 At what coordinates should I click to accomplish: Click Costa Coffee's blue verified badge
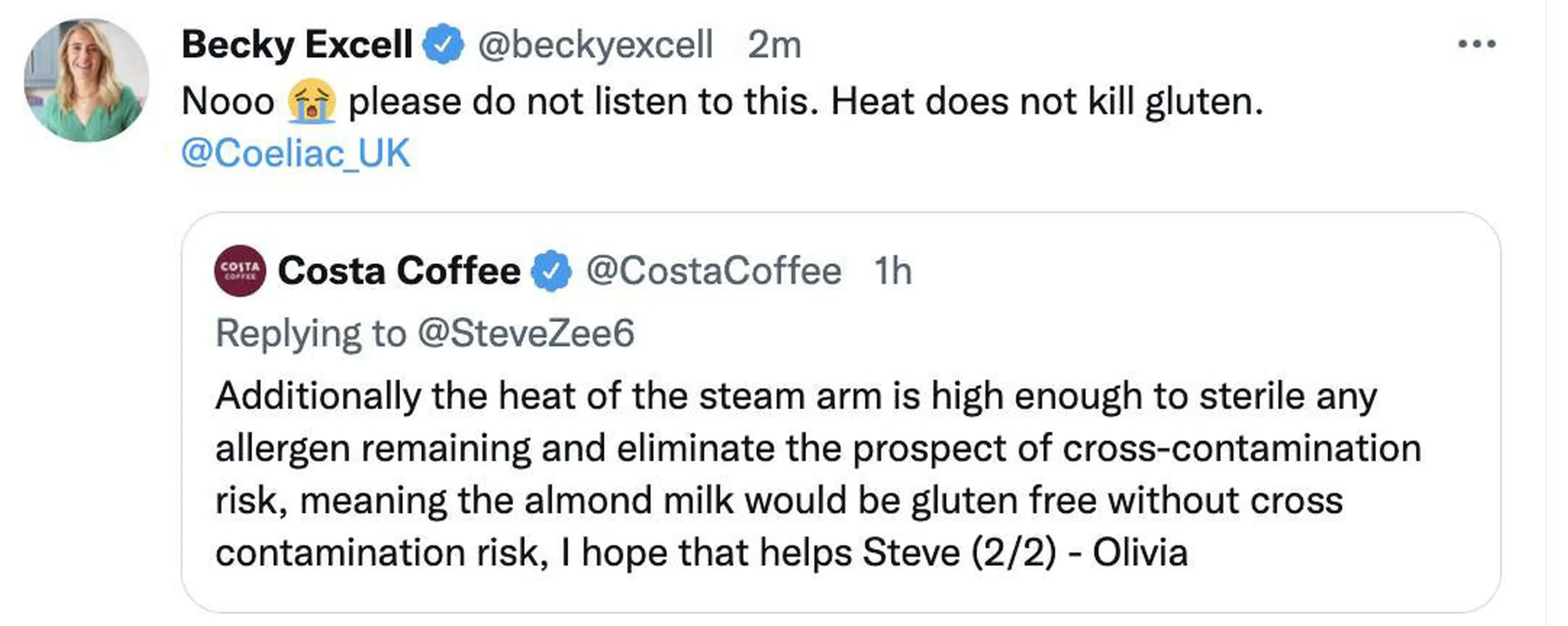(551, 270)
